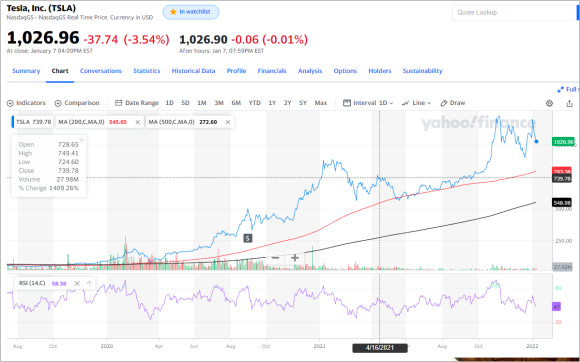Image resolution: width=580 pixels, height=362 pixels.
Task: Close the OHLC info tooltip box
Action: click(x=81, y=140)
